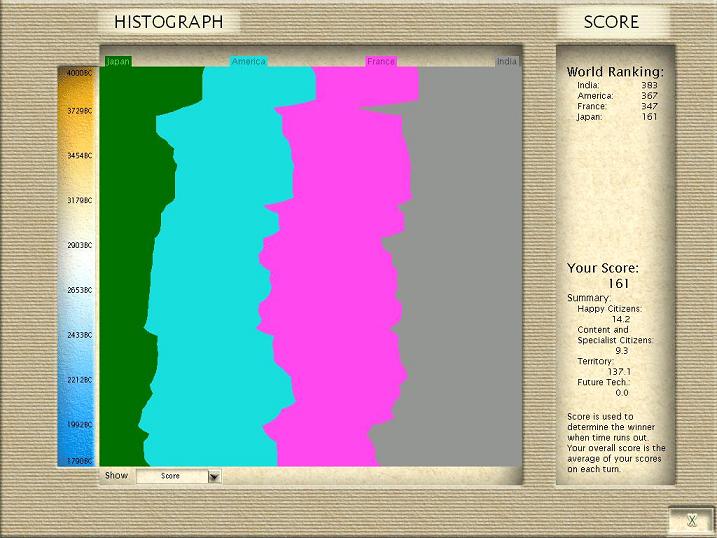This screenshot has height=538, width=717.
Task: Click America ranking value 367
Action: 649,96
